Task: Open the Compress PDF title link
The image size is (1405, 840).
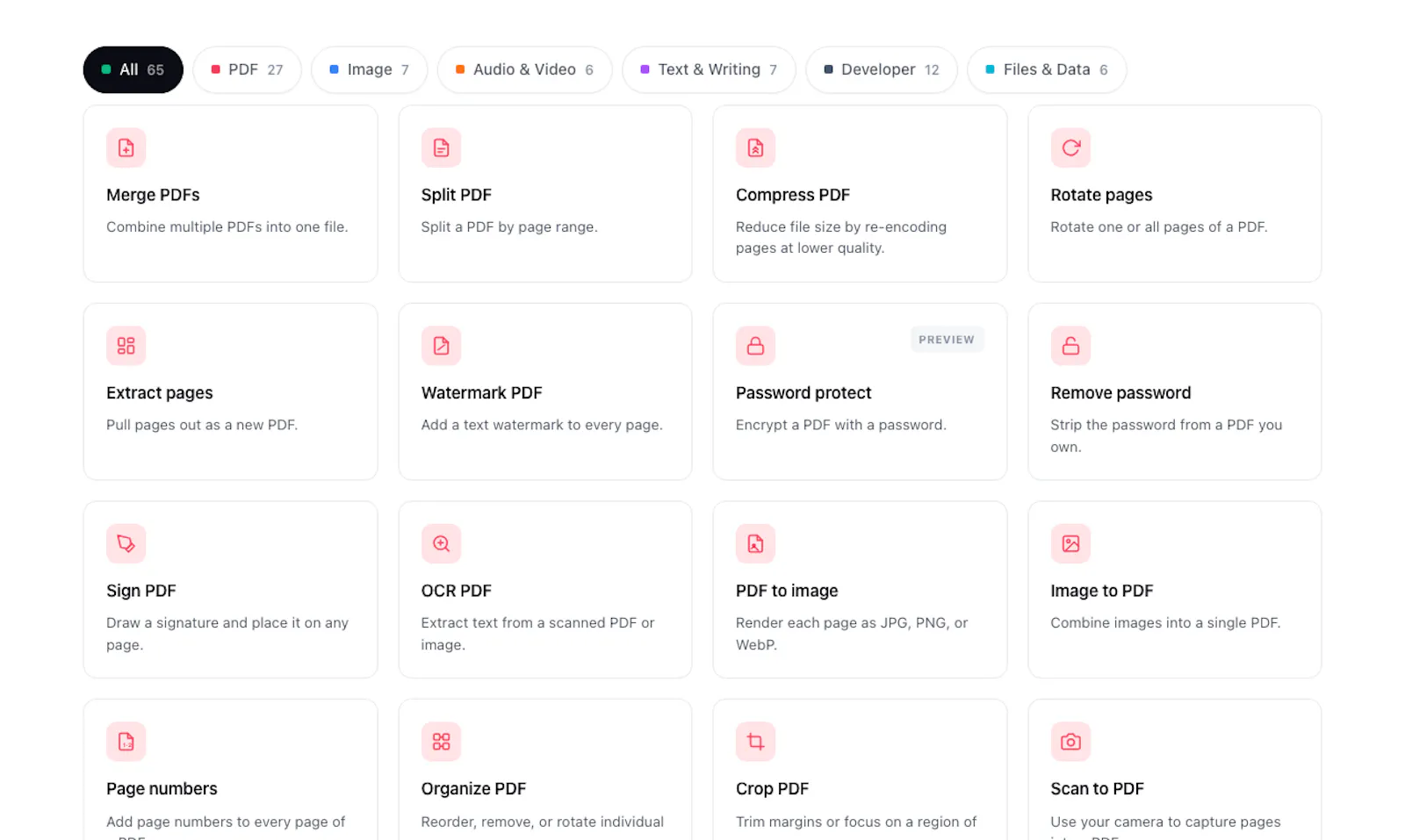Action: click(793, 195)
